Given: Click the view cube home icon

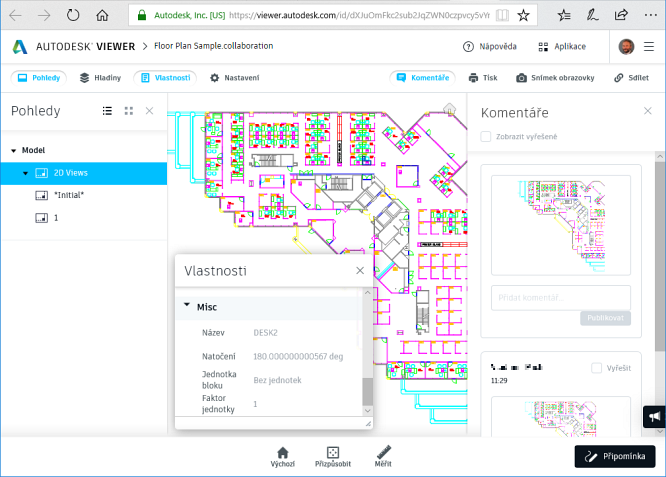Looking at the screenshot, I should pos(449,109).
